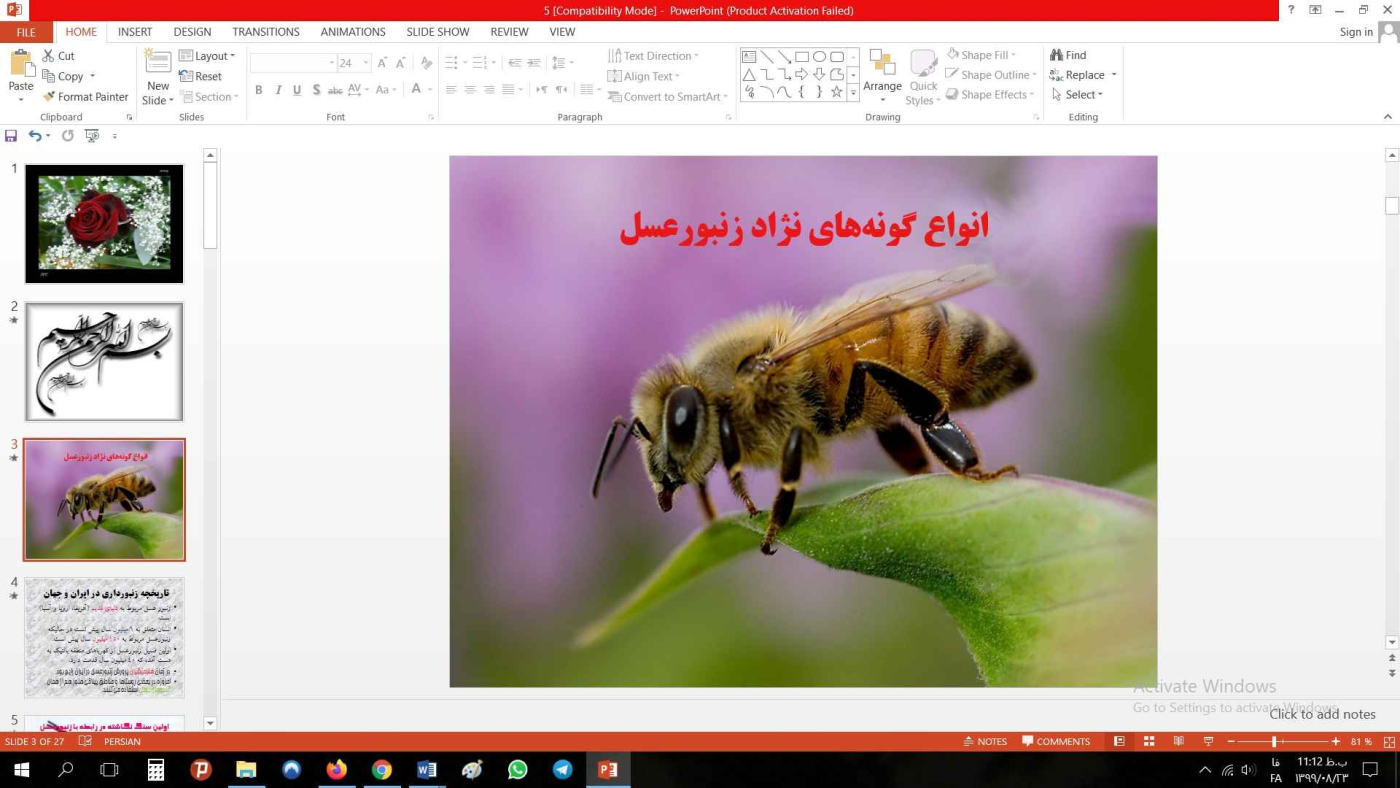Toggle Normal view in status bar

1119,742
